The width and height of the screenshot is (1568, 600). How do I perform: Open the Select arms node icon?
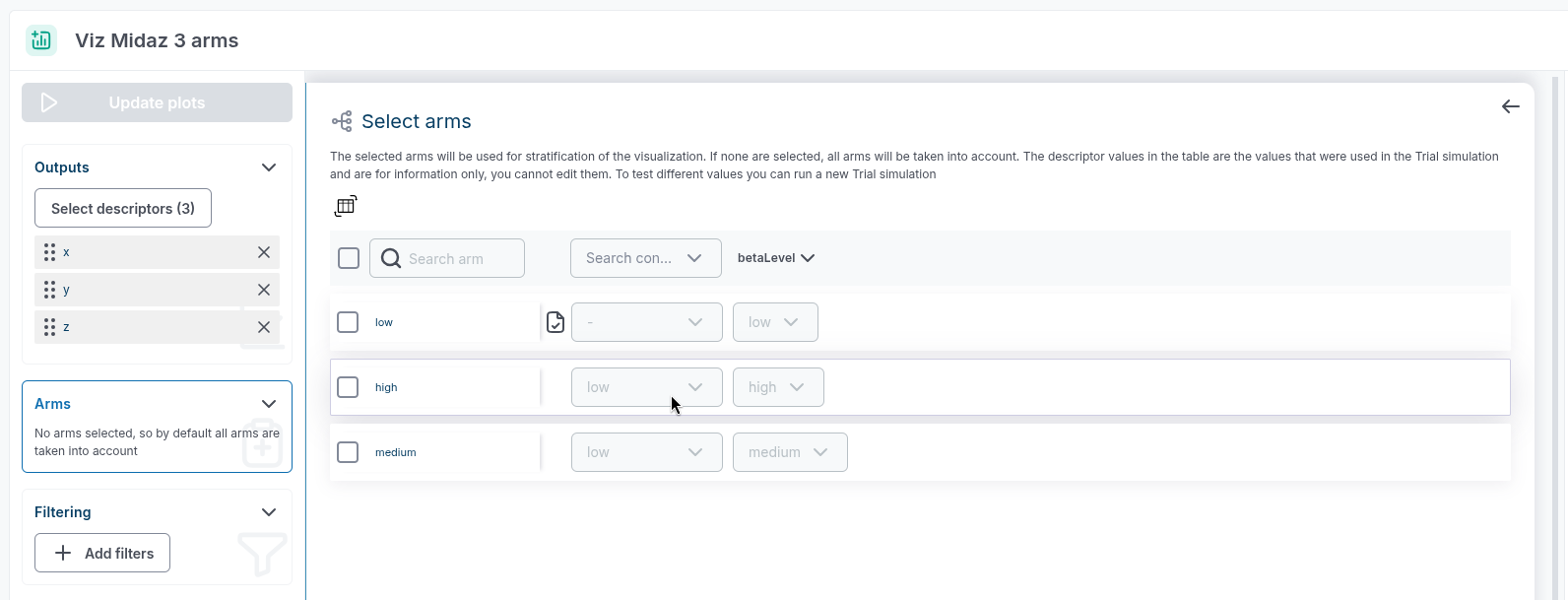(x=341, y=120)
